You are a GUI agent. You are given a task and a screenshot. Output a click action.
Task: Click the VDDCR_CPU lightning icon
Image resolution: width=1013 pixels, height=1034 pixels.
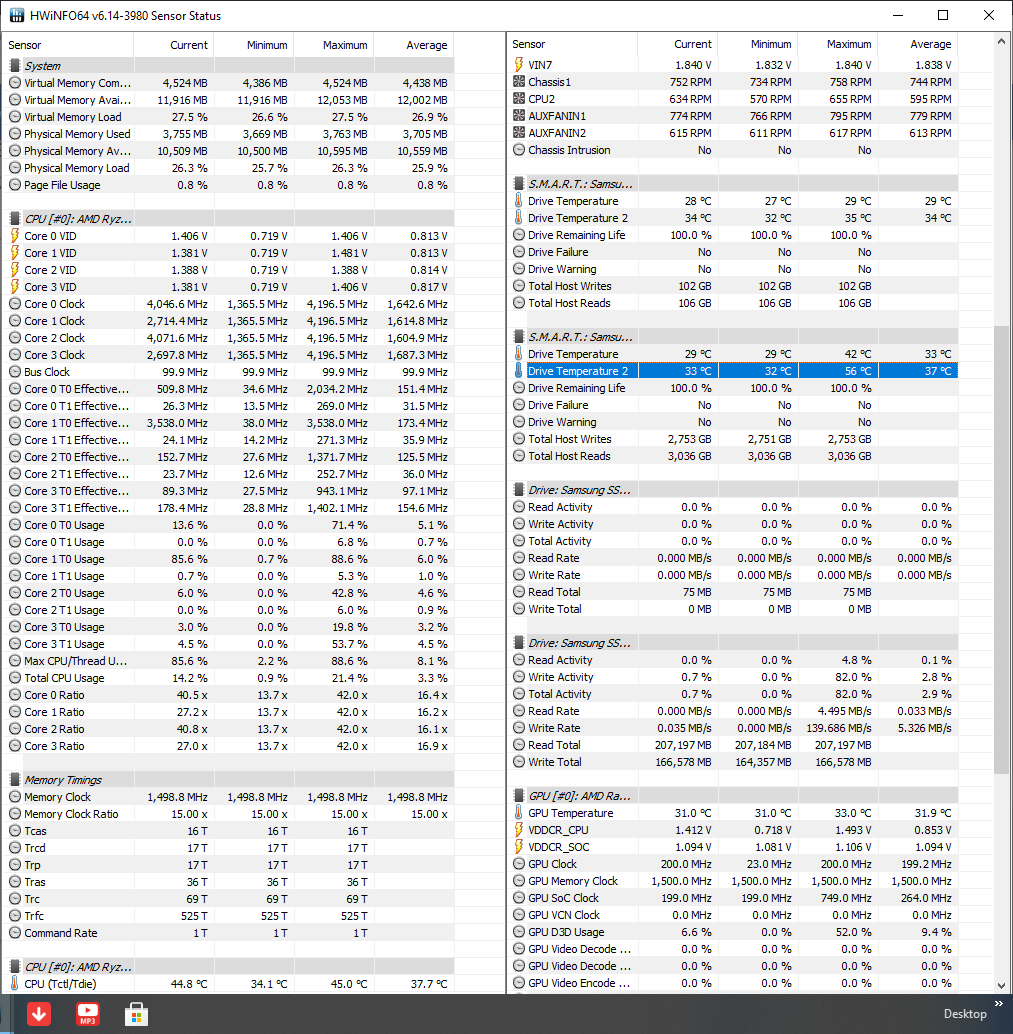tap(518, 830)
